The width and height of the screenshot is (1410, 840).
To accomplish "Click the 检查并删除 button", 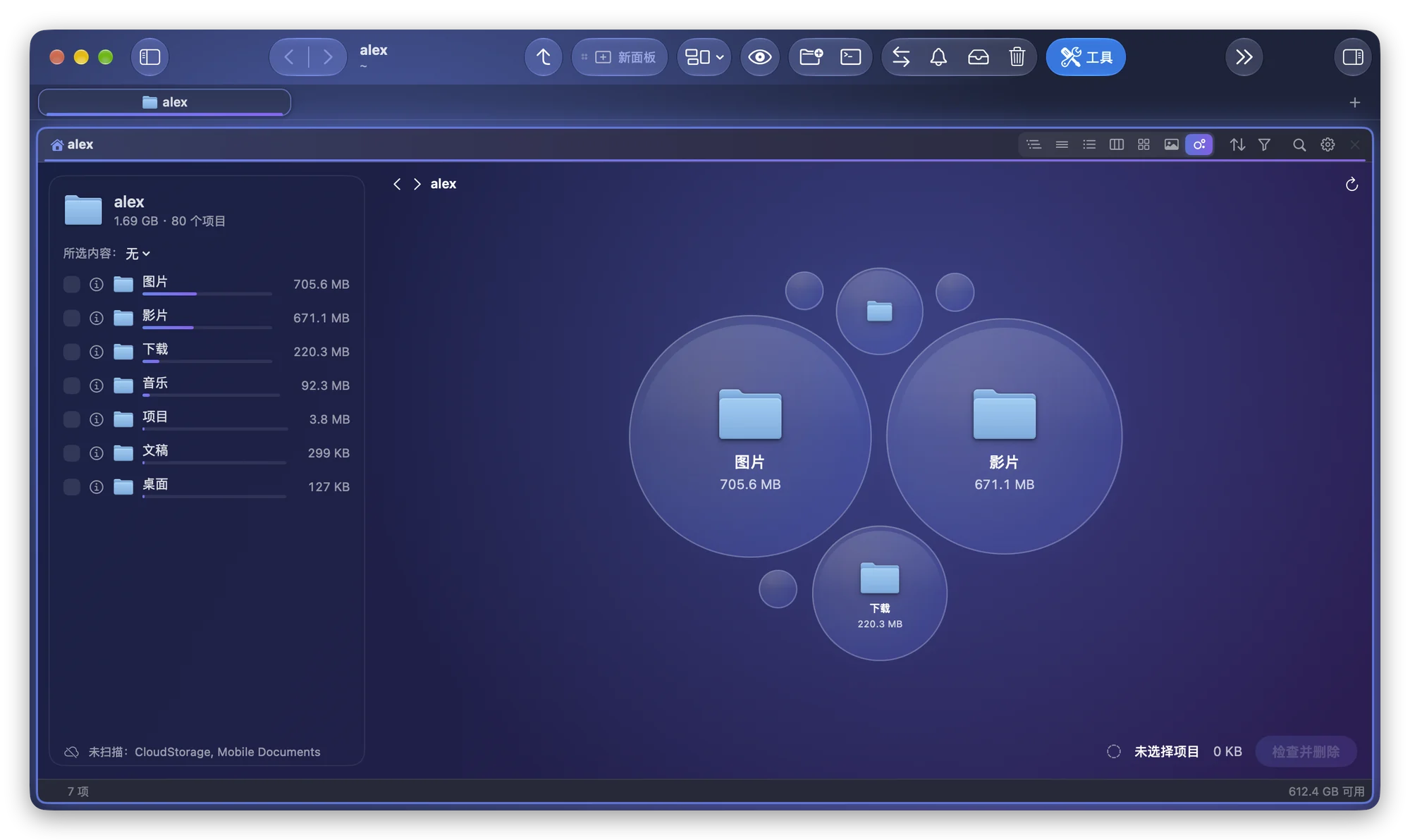I will coord(1306,752).
